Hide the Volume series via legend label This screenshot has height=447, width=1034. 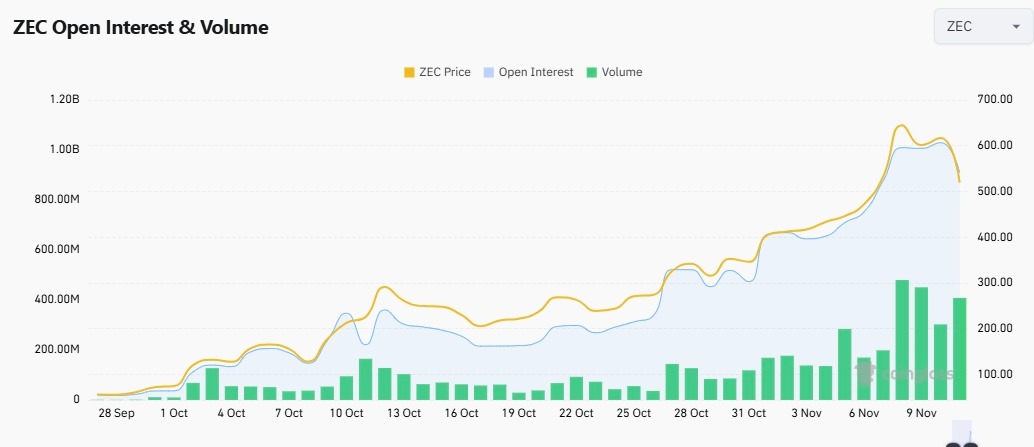[623, 72]
